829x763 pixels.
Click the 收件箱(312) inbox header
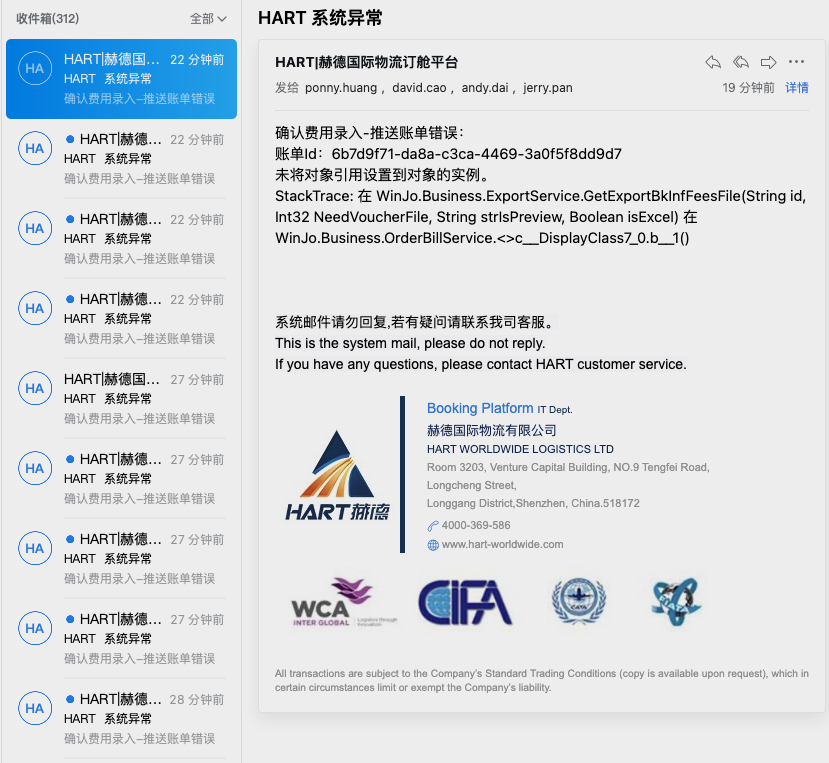tap(48, 19)
